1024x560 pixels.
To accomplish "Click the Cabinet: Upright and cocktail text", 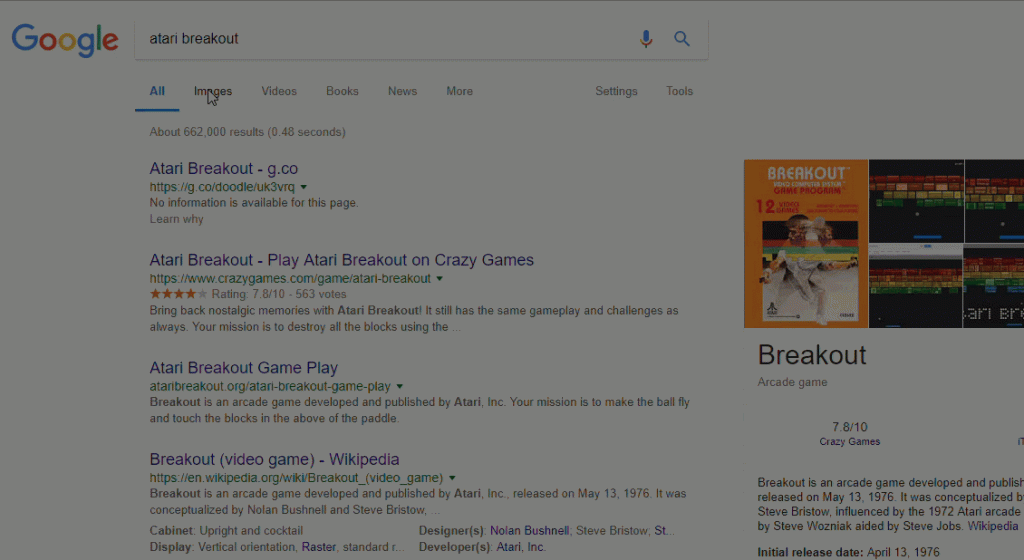I will pyautogui.click(x=226, y=531).
